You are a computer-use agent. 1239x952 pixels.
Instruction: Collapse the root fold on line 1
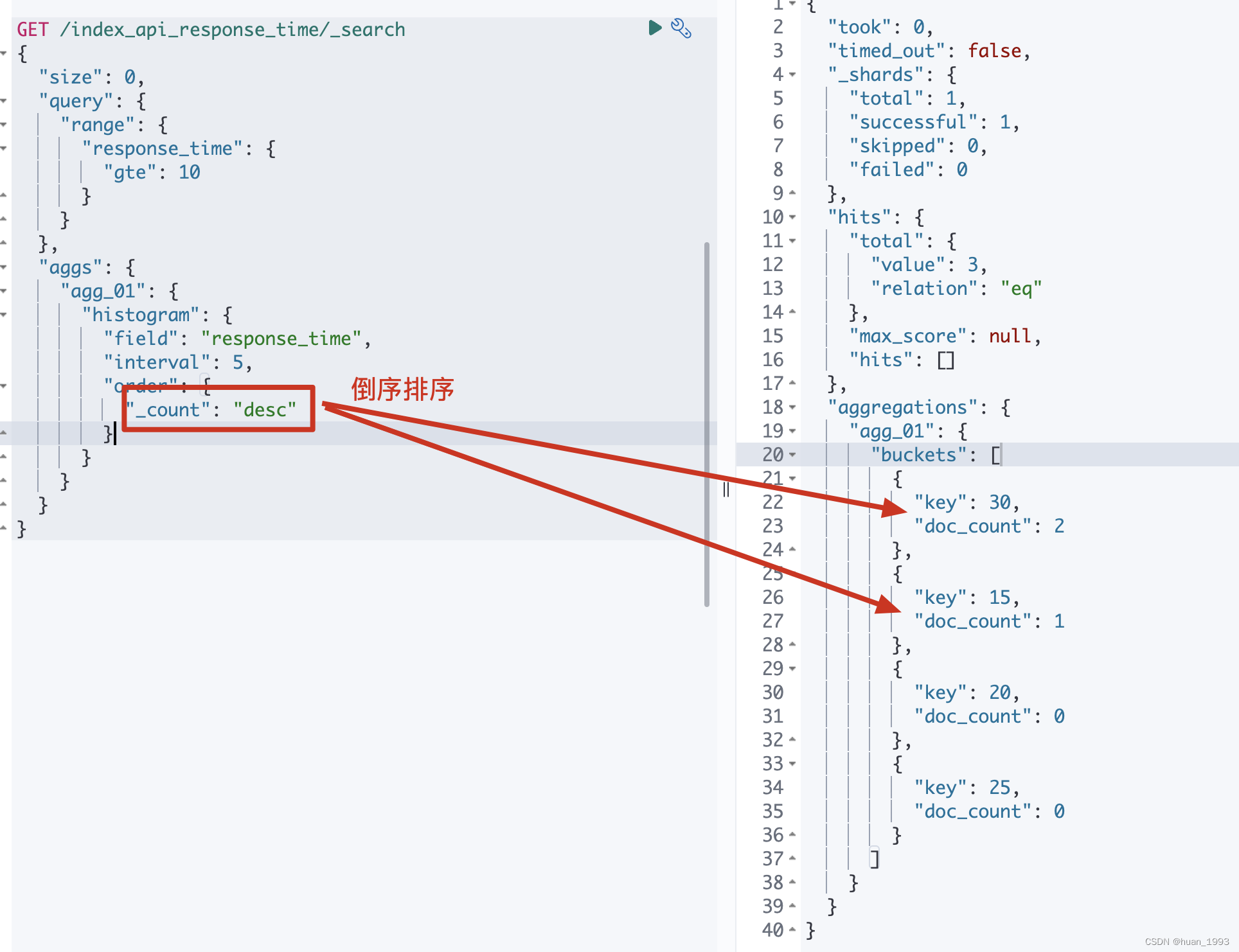[792, 4]
